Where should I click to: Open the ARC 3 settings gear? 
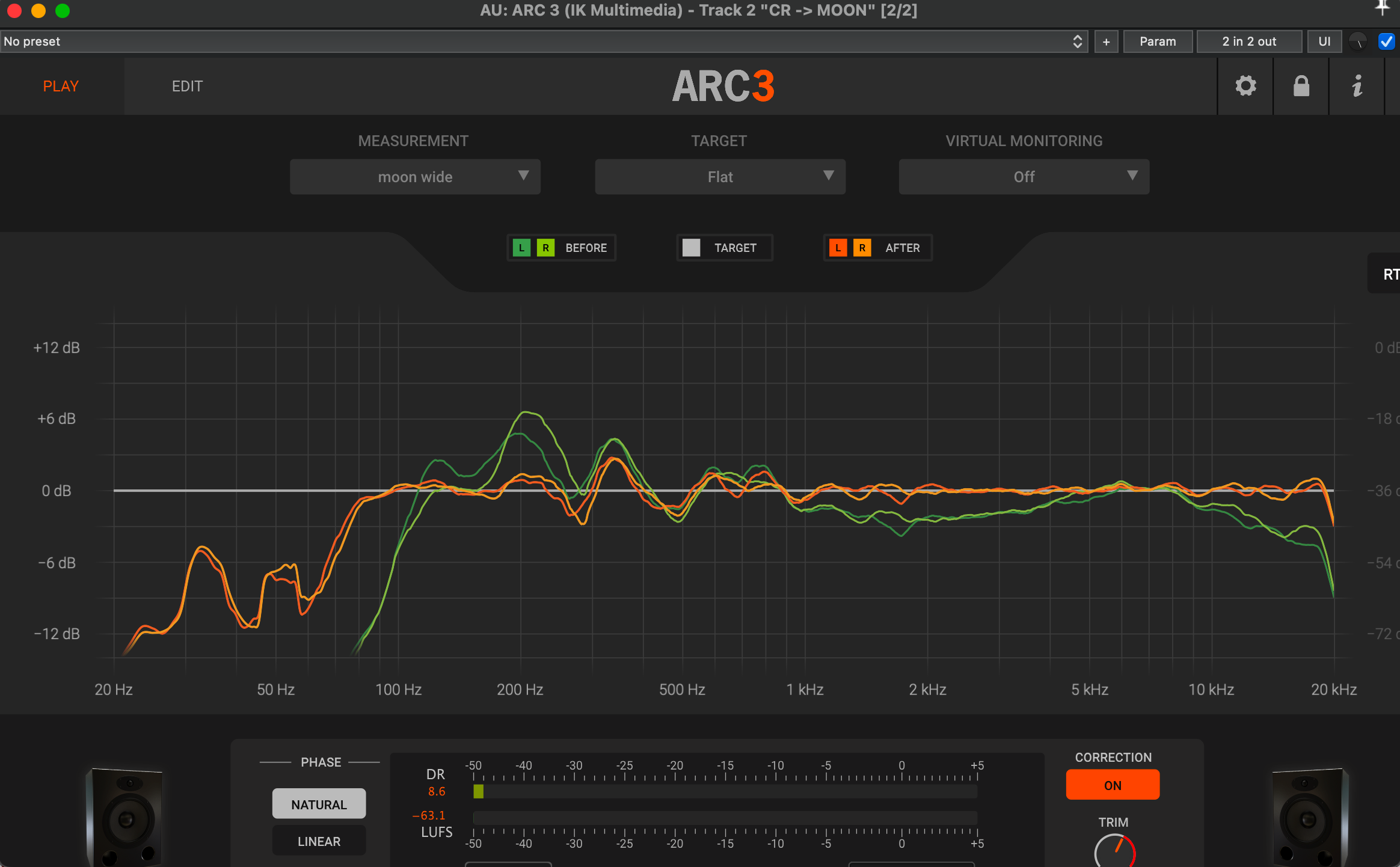[1245, 86]
